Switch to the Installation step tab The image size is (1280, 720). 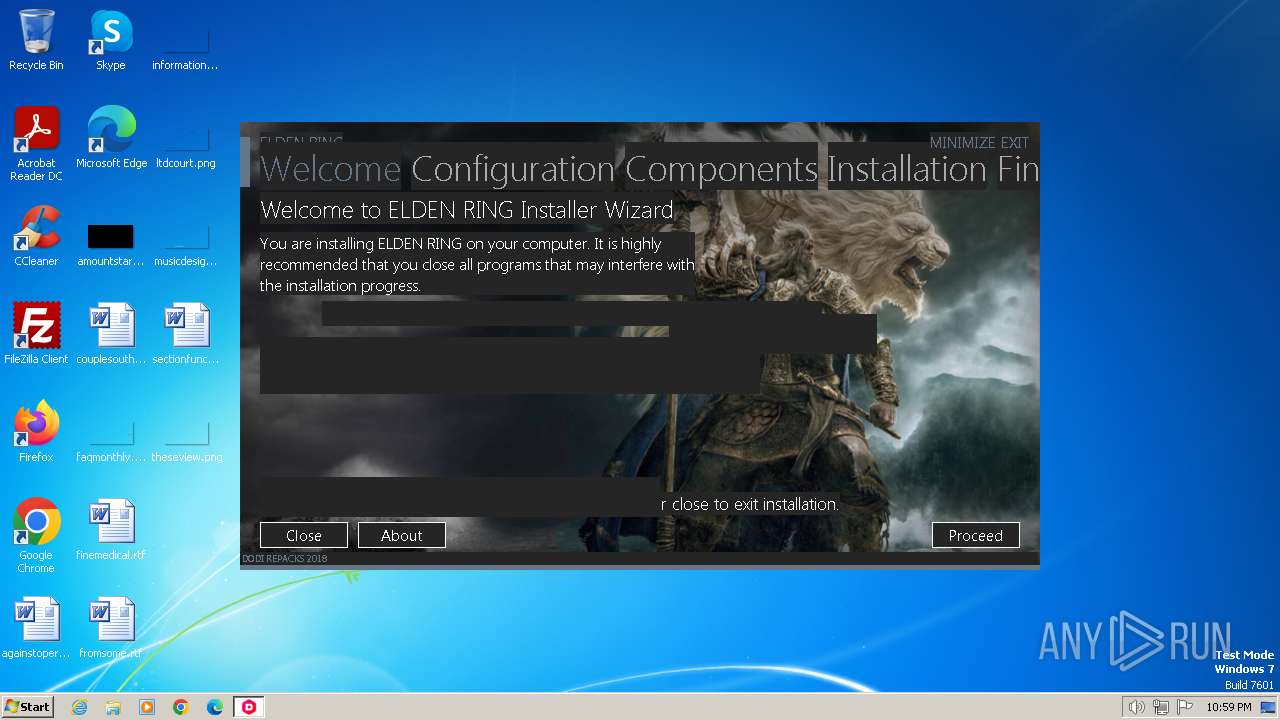[x=907, y=169]
